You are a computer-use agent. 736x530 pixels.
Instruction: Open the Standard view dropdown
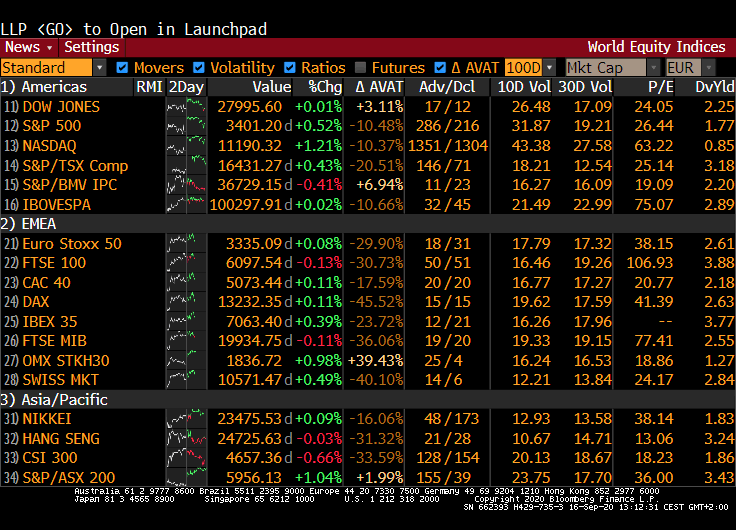pos(53,68)
